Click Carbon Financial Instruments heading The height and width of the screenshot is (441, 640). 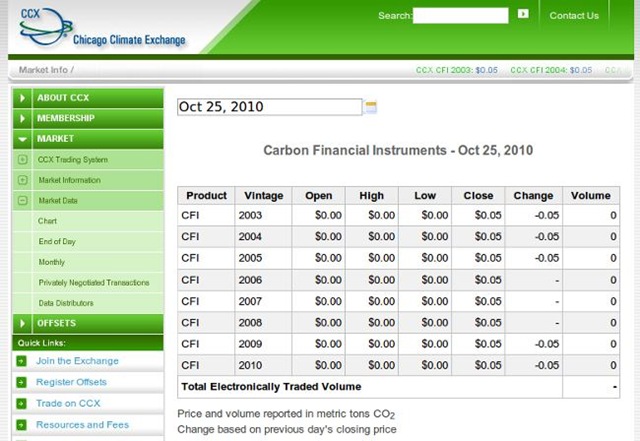tap(398, 150)
